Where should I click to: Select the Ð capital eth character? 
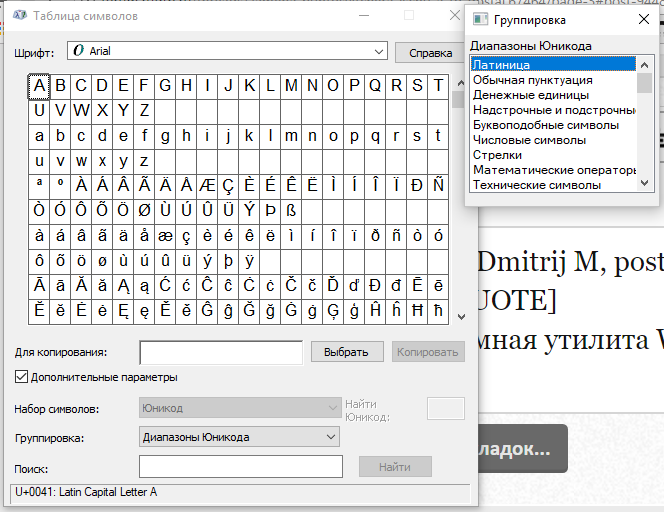[417, 186]
